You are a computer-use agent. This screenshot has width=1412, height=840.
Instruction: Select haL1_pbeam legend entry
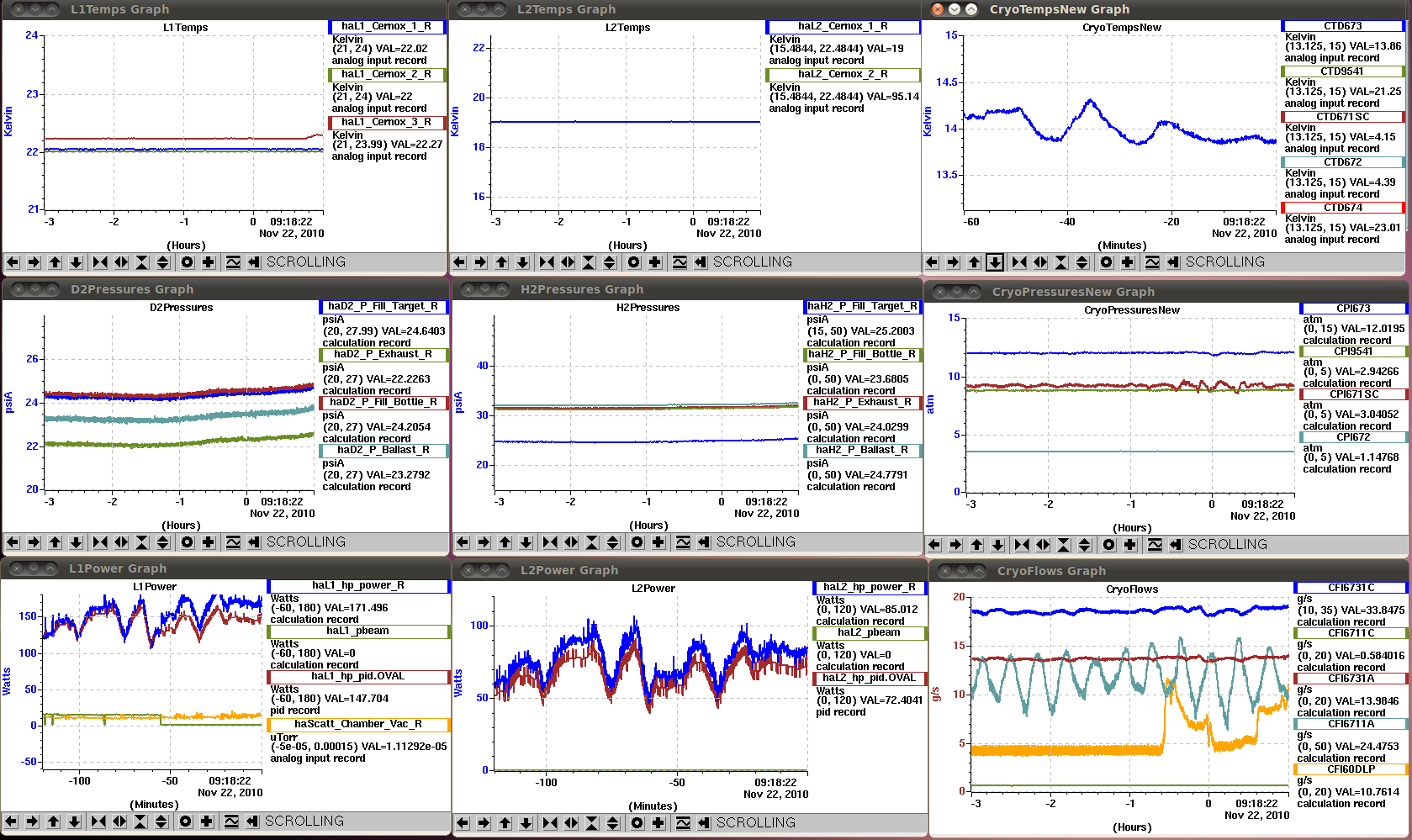(358, 631)
